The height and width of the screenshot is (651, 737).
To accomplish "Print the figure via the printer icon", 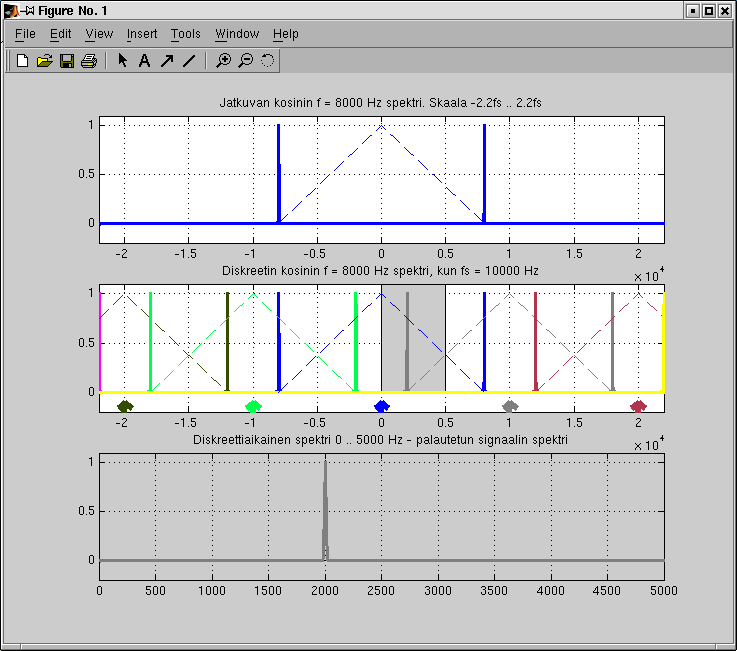I will pos(88,61).
